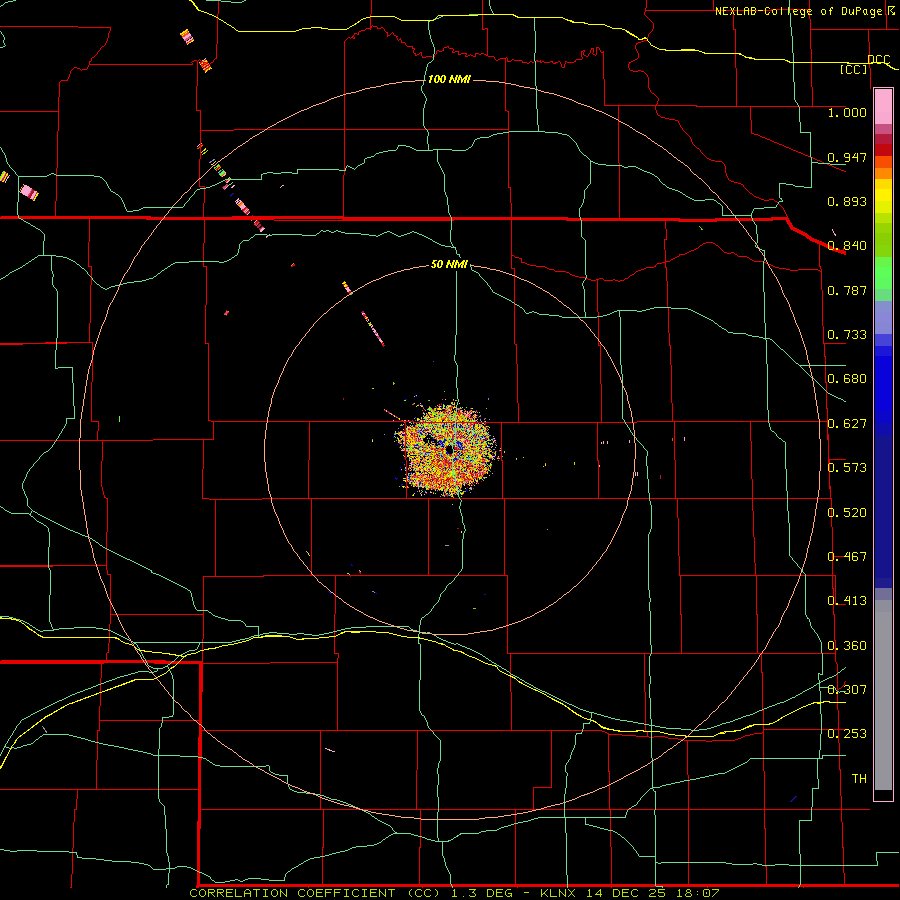This screenshot has width=900, height=900.
Task: Click the TH threshold label on the scale
Action: click(x=859, y=778)
